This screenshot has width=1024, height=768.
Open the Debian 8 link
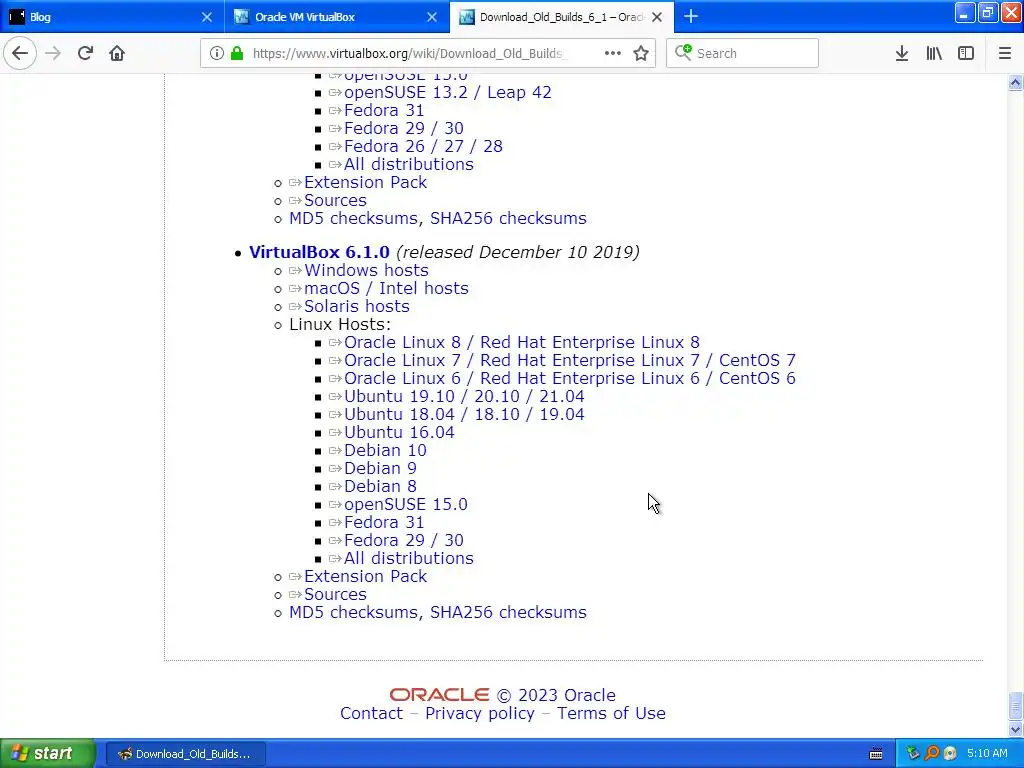[380, 487]
